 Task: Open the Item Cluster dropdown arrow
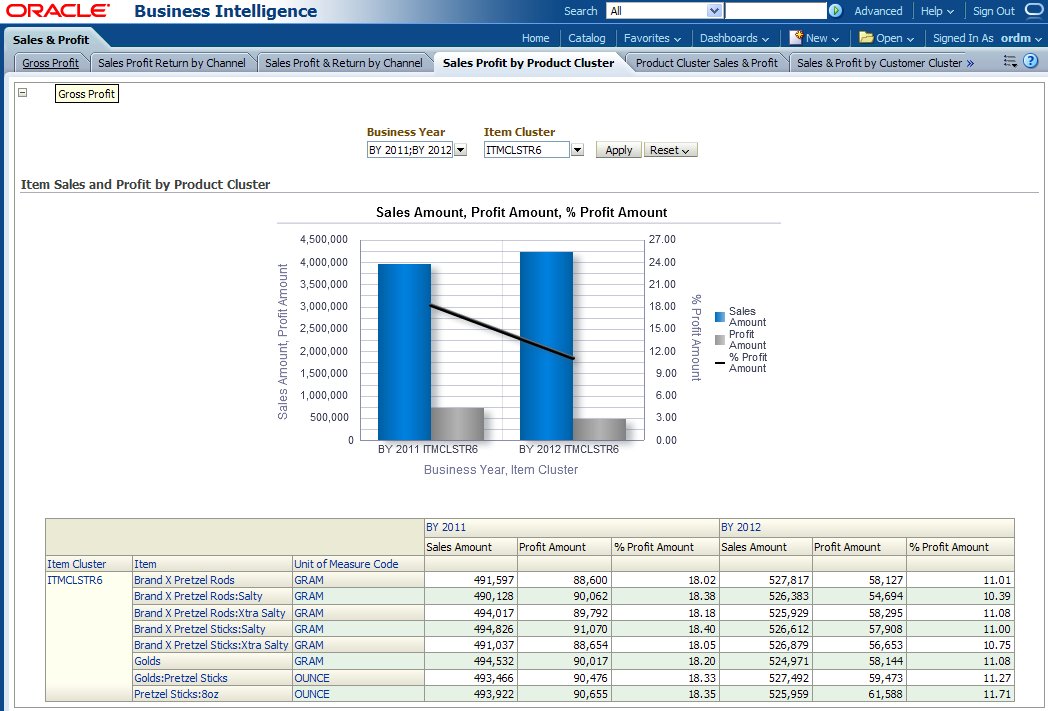click(x=577, y=150)
